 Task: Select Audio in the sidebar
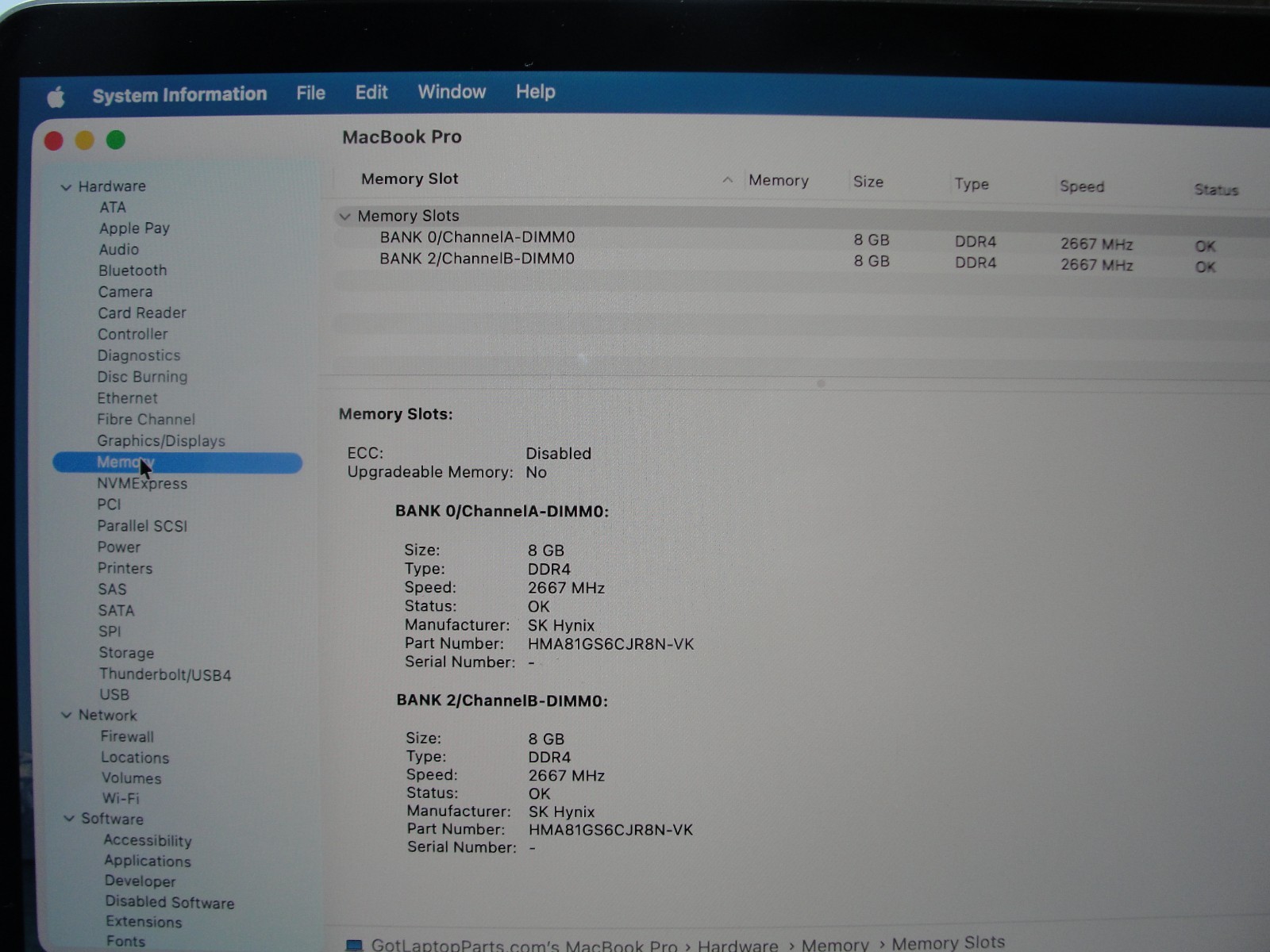click(x=119, y=249)
